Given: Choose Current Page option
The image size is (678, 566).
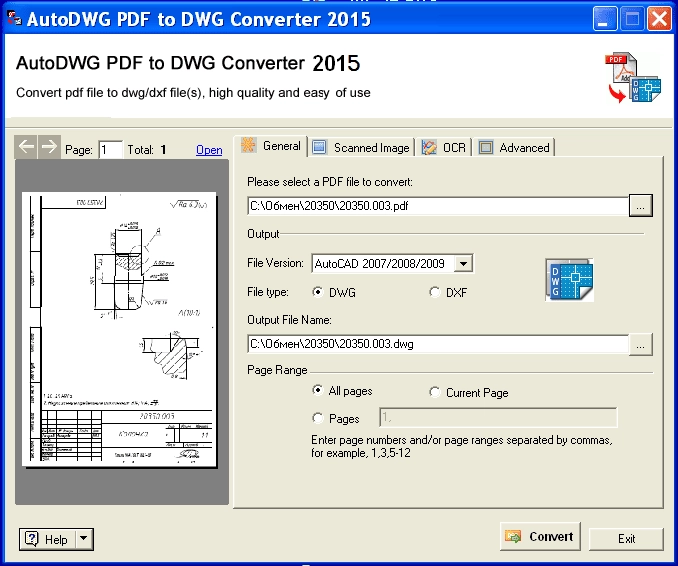Looking at the screenshot, I should coord(435,392).
